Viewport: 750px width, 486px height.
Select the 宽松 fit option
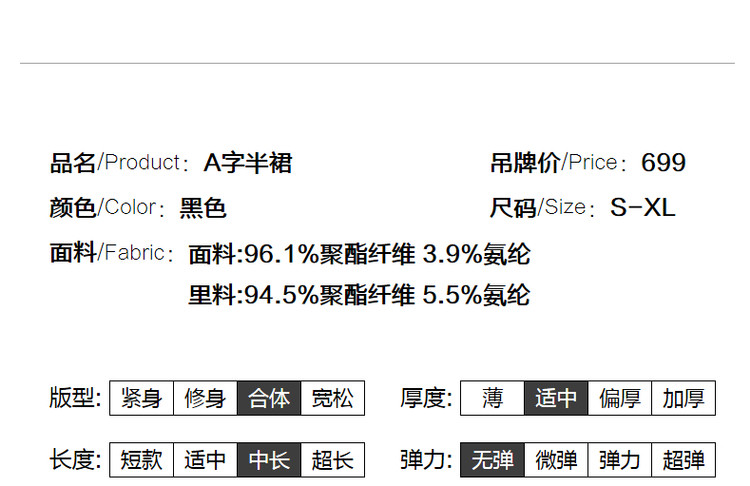pos(332,398)
